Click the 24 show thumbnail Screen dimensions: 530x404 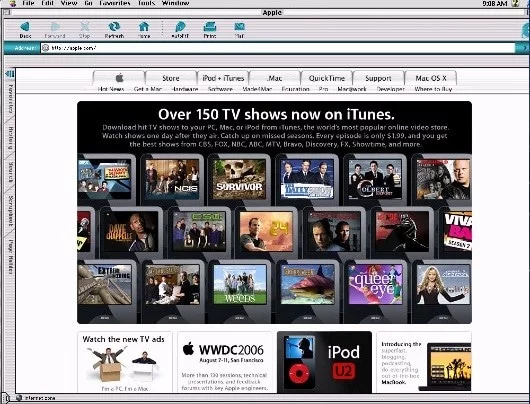(x=266, y=232)
